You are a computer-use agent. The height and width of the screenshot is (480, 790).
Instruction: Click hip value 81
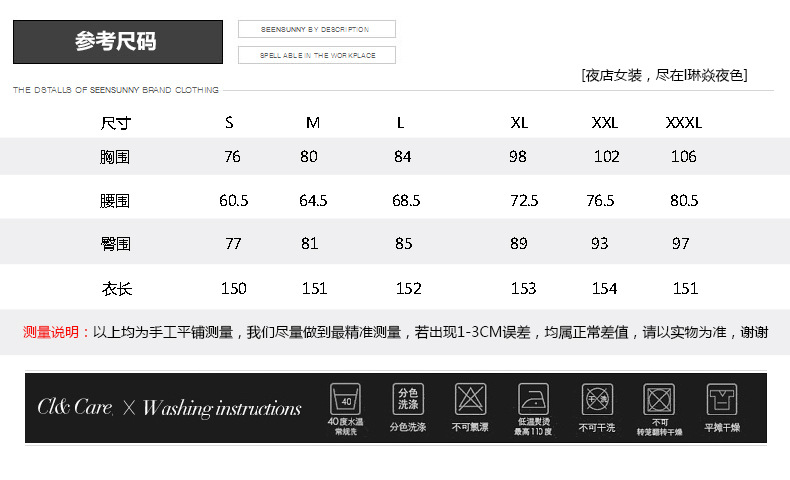point(310,244)
